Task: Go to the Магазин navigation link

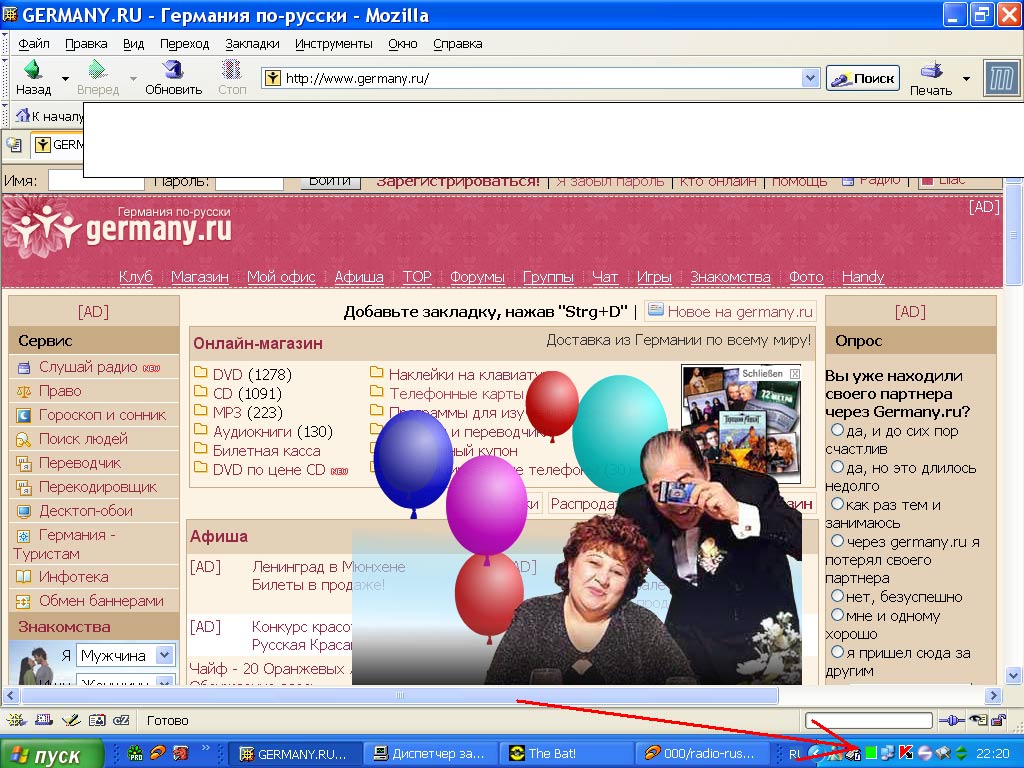Action: point(200,277)
